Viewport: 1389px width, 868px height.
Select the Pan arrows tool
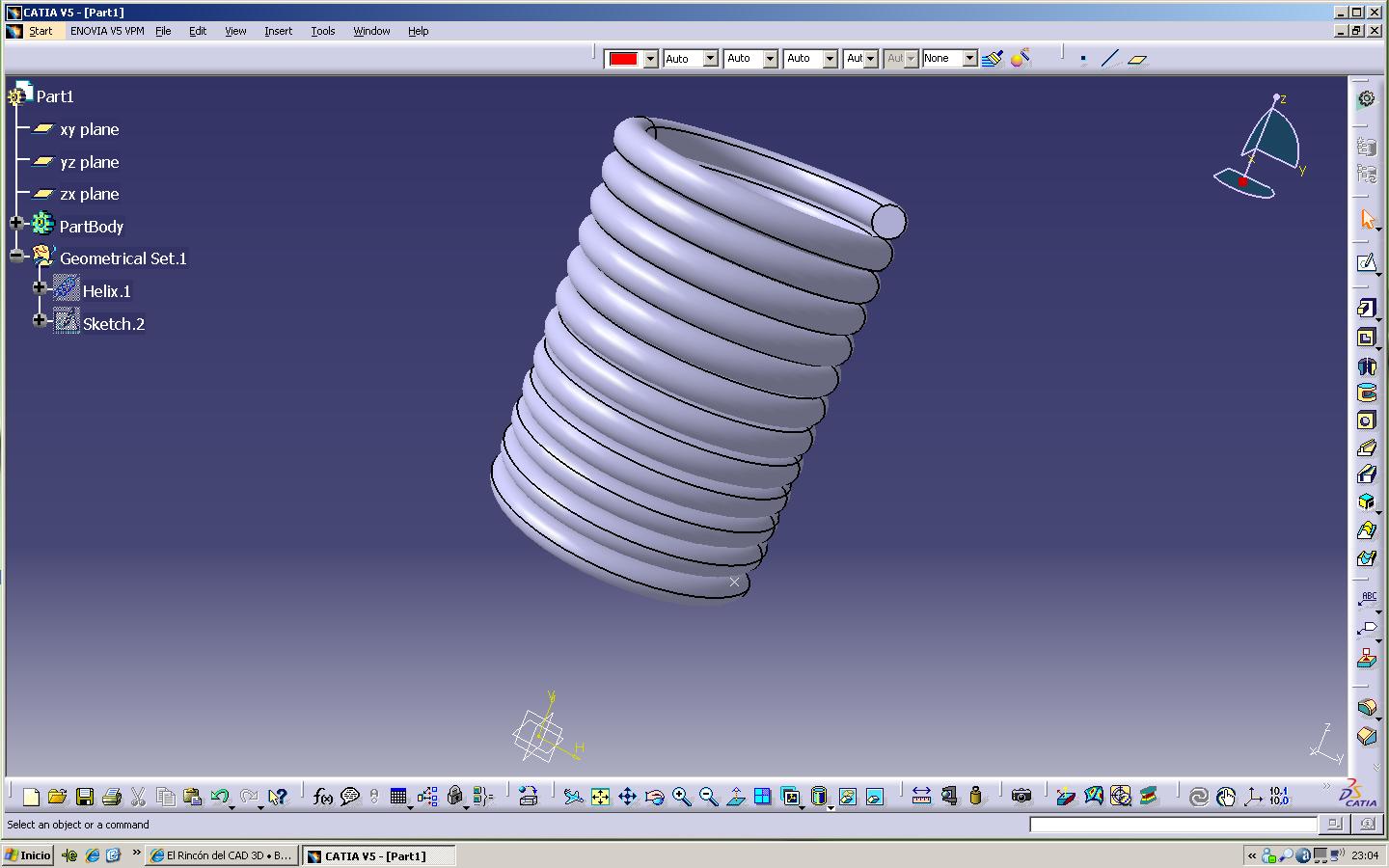click(x=627, y=797)
